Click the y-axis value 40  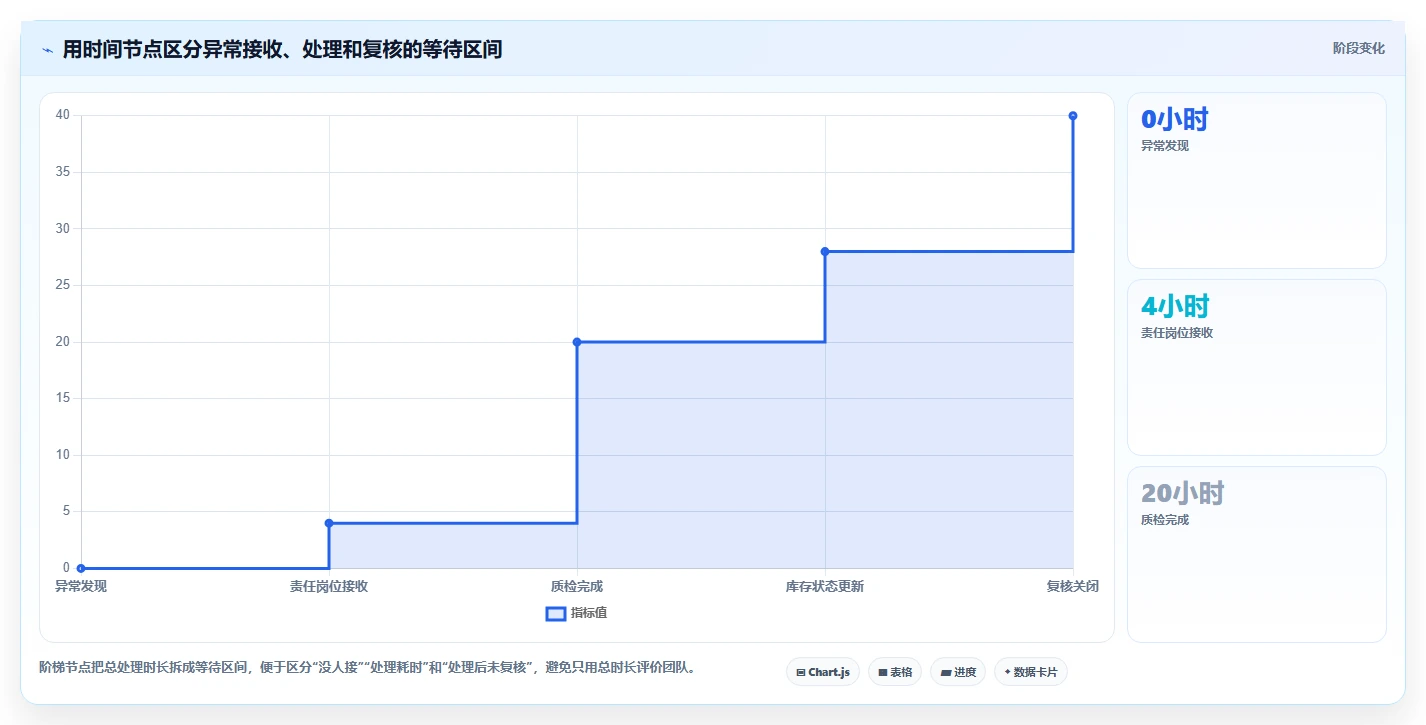coord(63,115)
